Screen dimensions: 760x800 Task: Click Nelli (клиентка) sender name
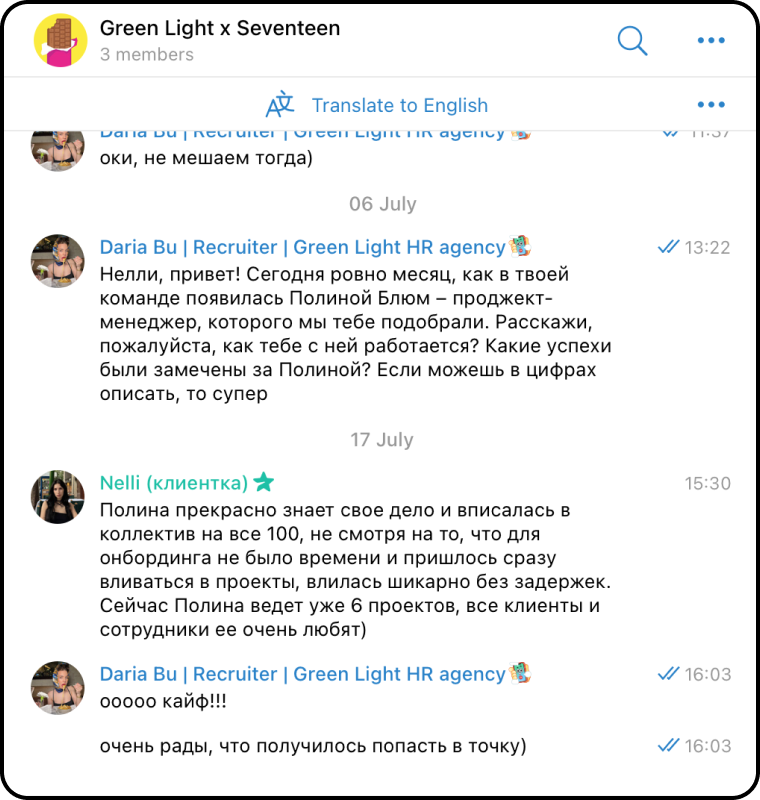point(174,483)
